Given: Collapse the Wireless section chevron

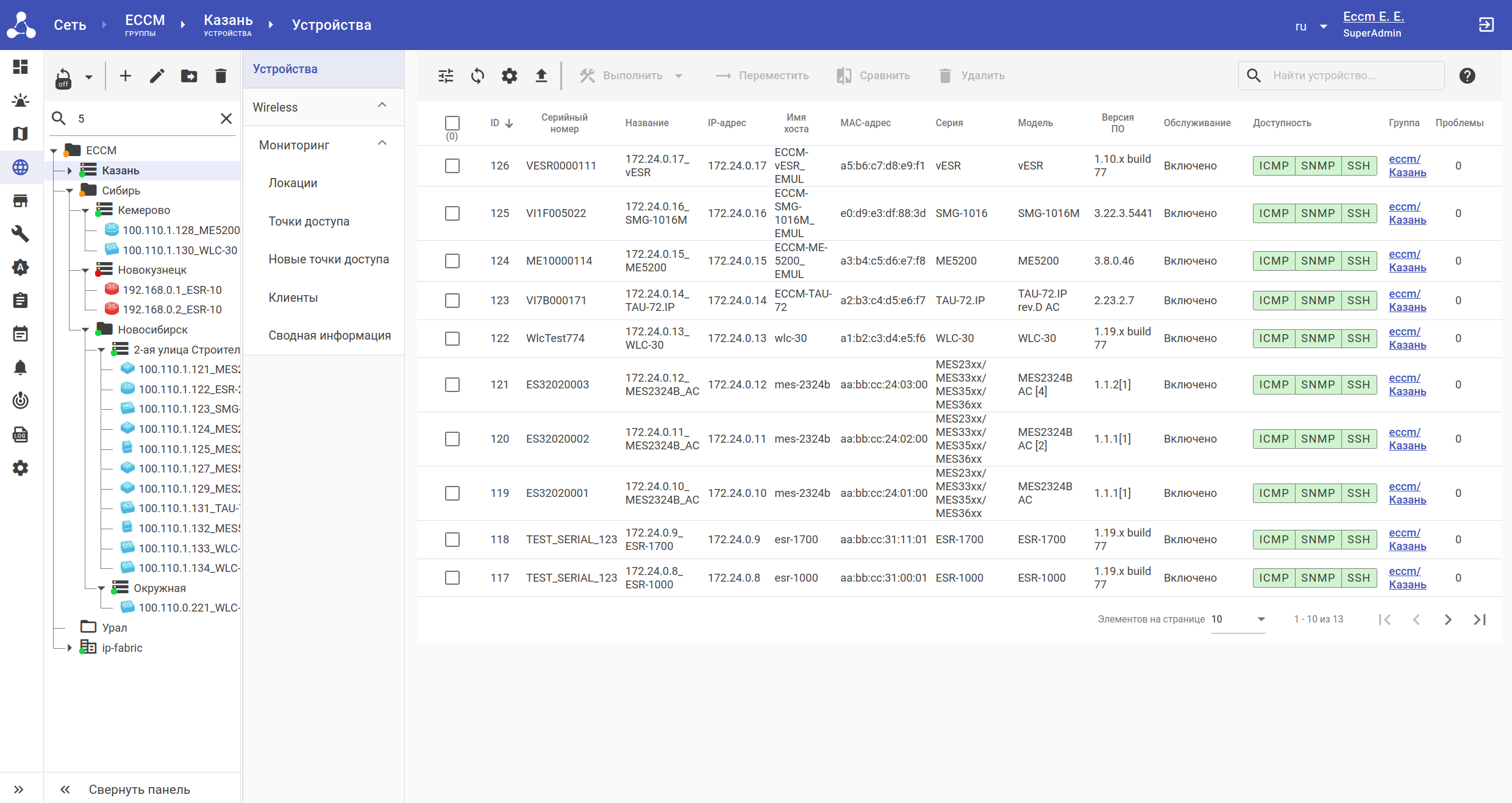Looking at the screenshot, I should tap(382, 106).
